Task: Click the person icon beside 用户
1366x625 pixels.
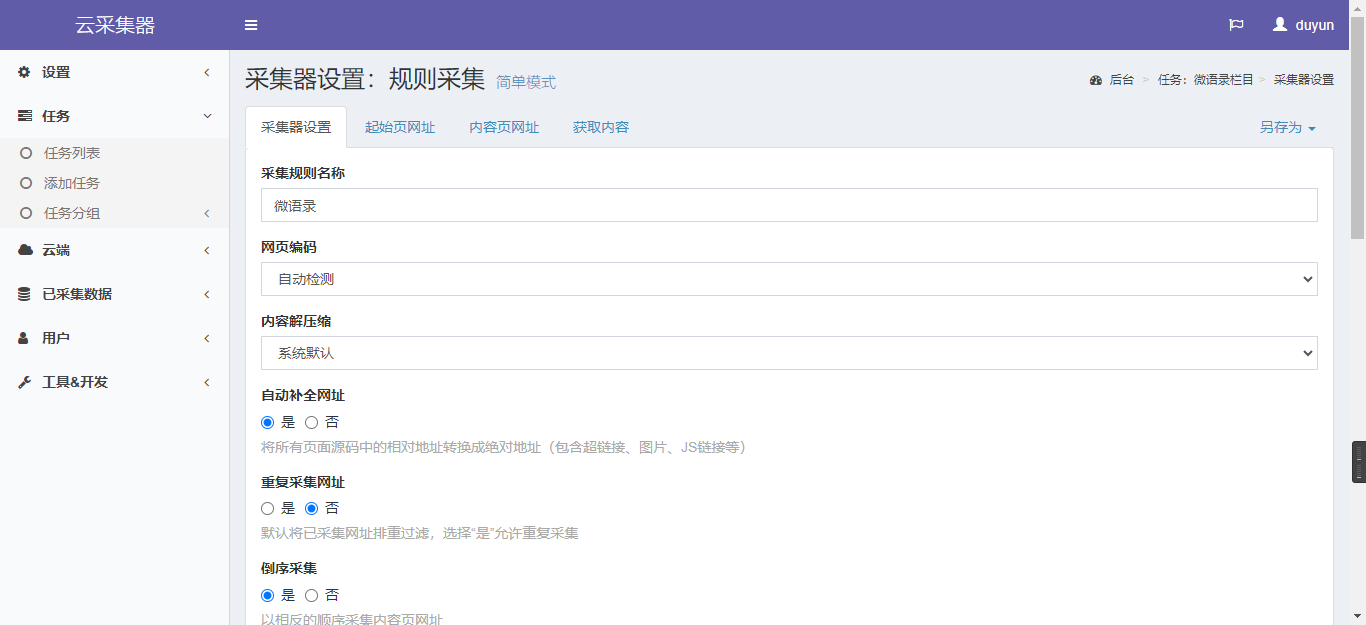Action: click(x=25, y=338)
